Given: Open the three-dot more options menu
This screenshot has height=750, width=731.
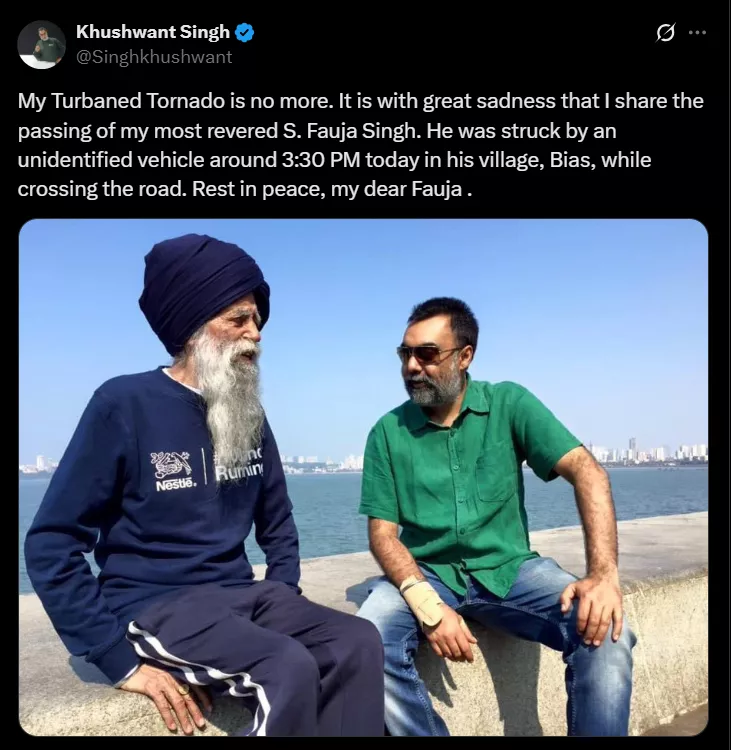Looking at the screenshot, I should tap(697, 33).
